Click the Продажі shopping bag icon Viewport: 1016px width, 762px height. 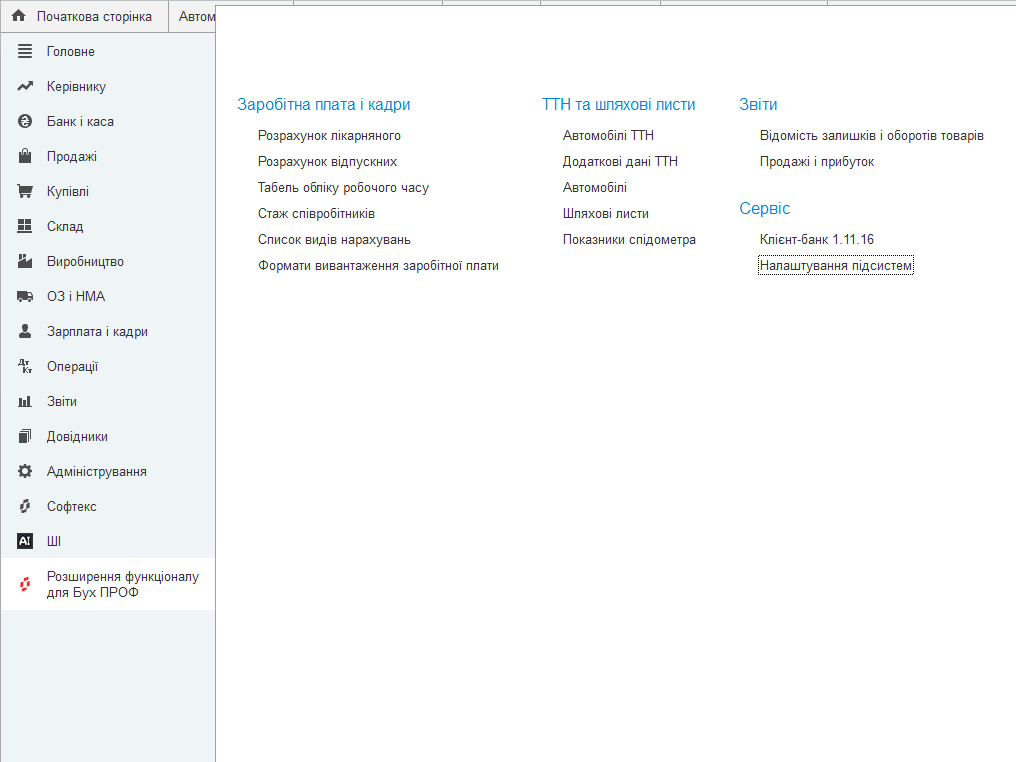[25, 156]
